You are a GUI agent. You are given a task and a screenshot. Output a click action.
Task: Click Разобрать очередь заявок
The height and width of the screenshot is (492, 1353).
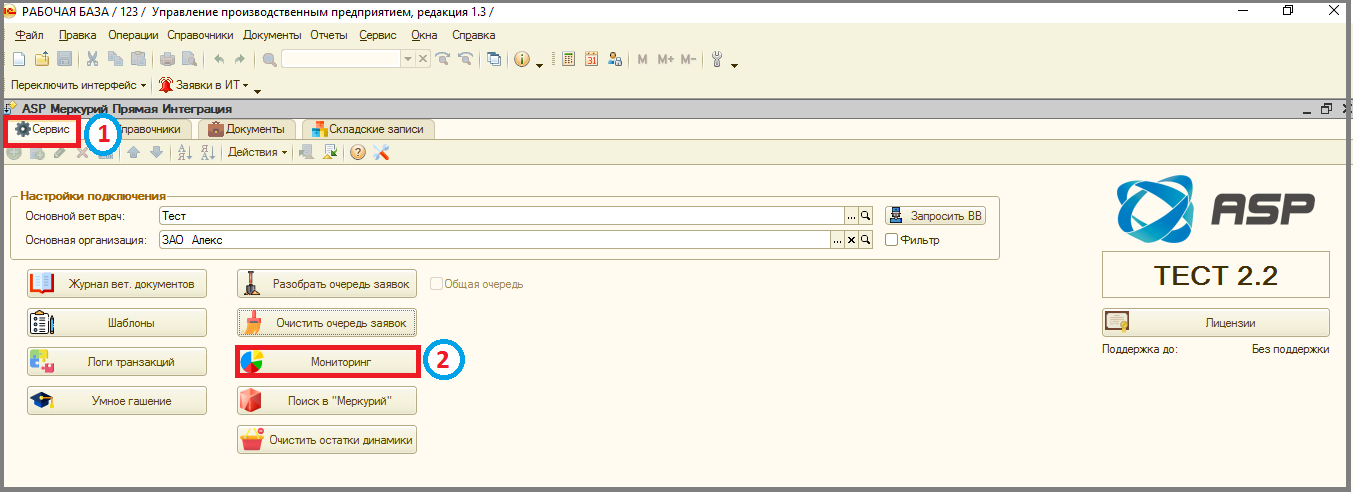pos(327,284)
